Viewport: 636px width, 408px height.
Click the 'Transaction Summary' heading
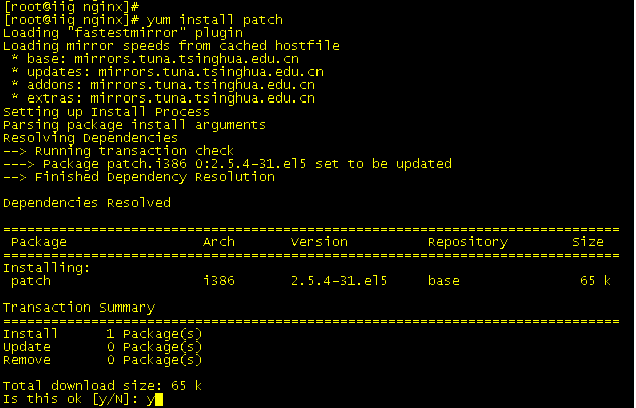tap(79, 307)
